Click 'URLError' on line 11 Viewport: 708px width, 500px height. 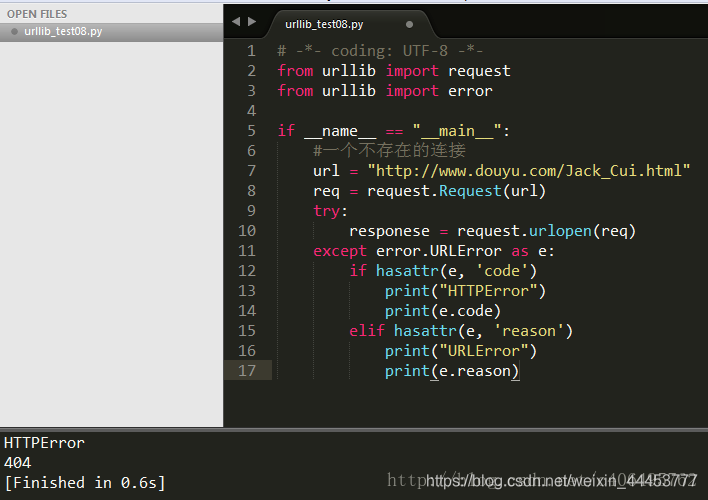[x=466, y=251]
